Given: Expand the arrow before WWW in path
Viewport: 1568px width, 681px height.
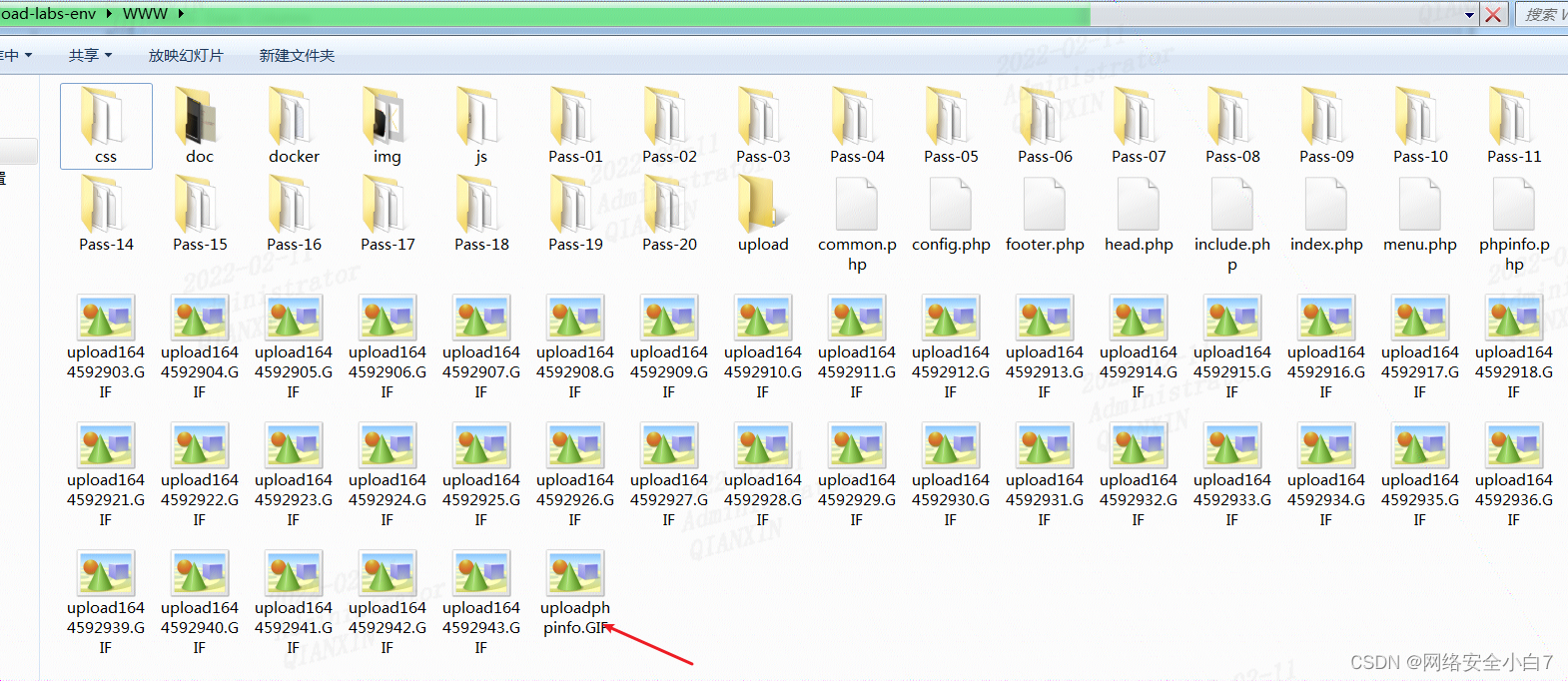Looking at the screenshot, I should pos(109,14).
